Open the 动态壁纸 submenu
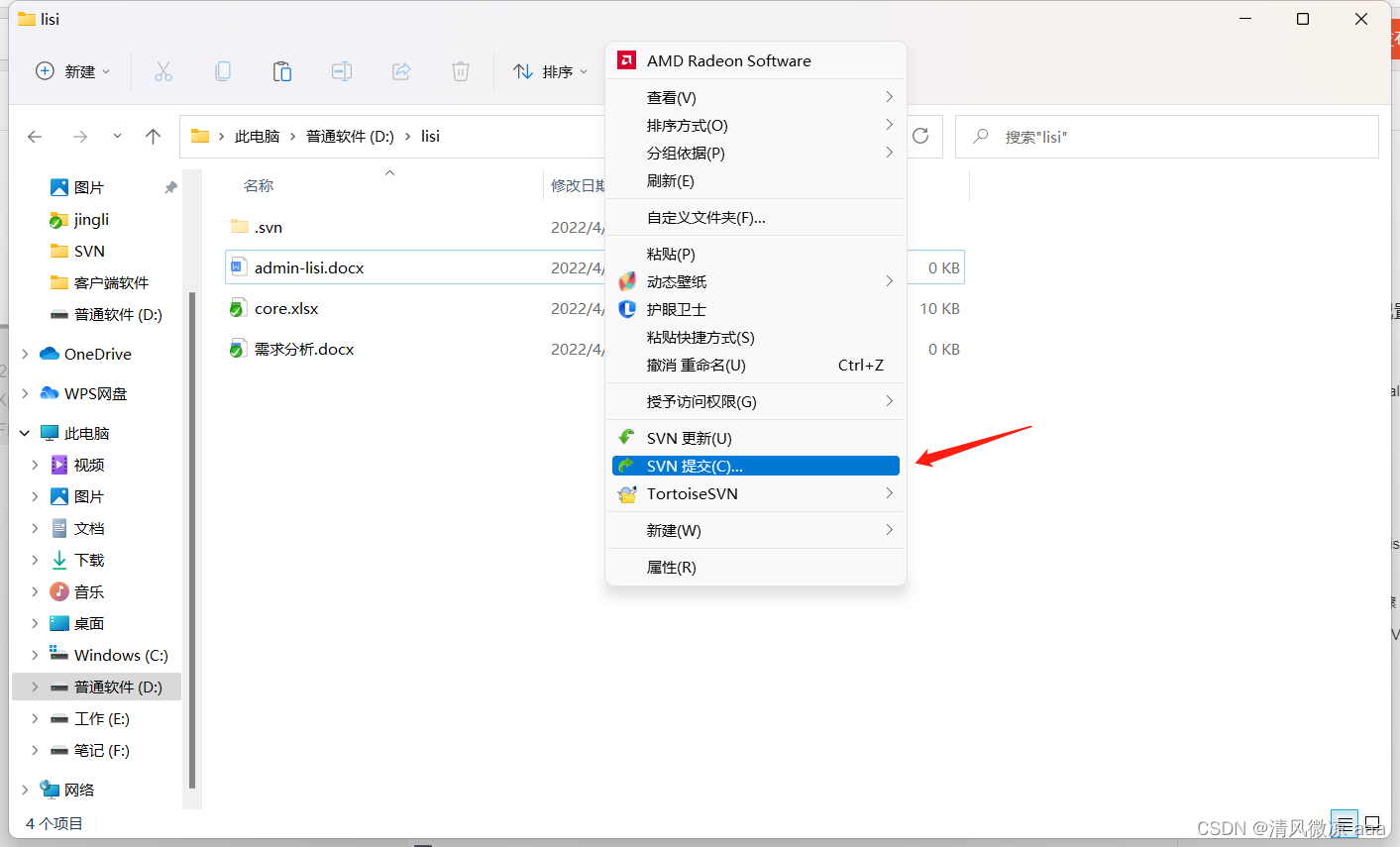This screenshot has height=847, width=1400. coord(756,281)
